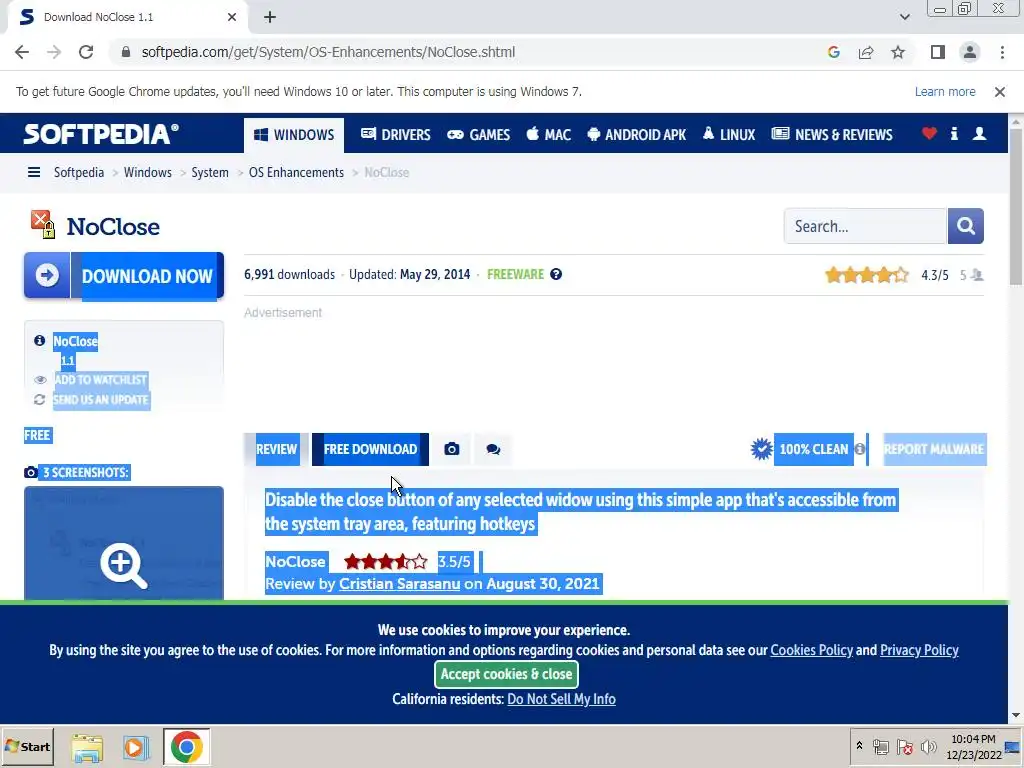This screenshot has width=1024, height=768.
Task: Close the Download NoClose 1.1 tab
Action: [232, 17]
